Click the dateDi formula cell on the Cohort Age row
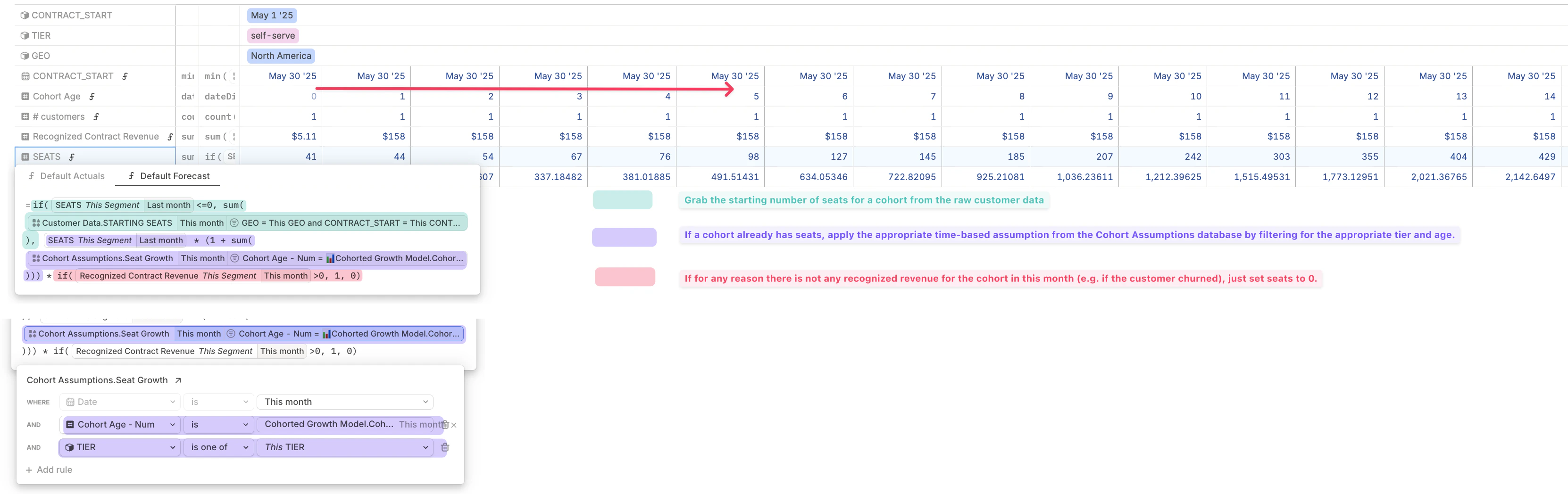 pos(220,96)
